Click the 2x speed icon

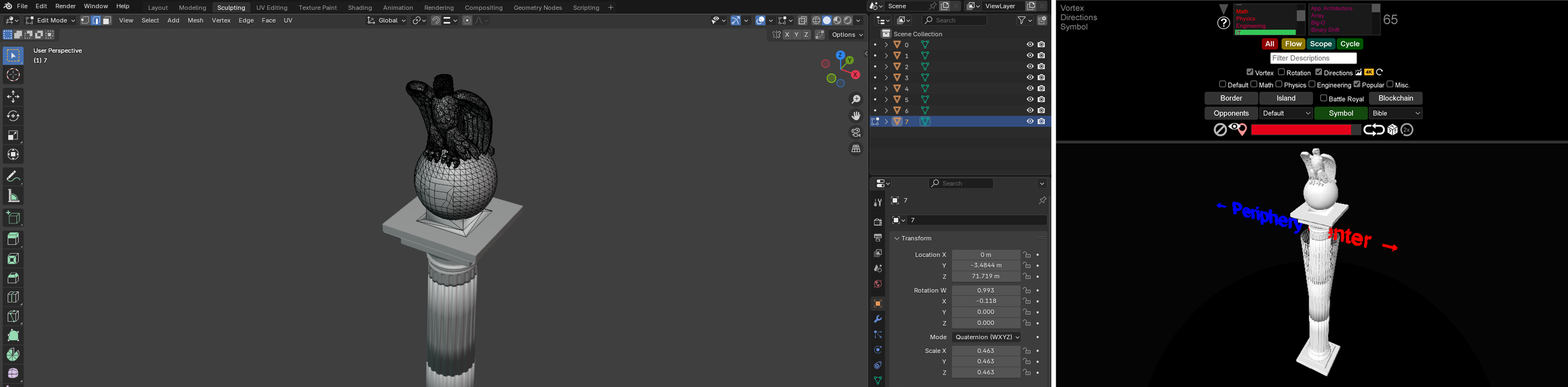point(1407,130)
